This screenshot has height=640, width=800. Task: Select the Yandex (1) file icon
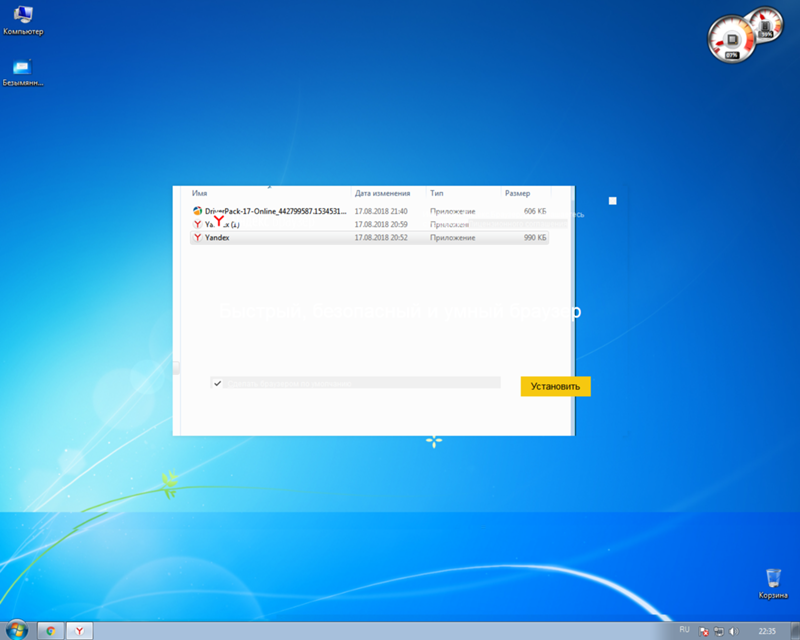pyautogui.click(x=197, y=224)
